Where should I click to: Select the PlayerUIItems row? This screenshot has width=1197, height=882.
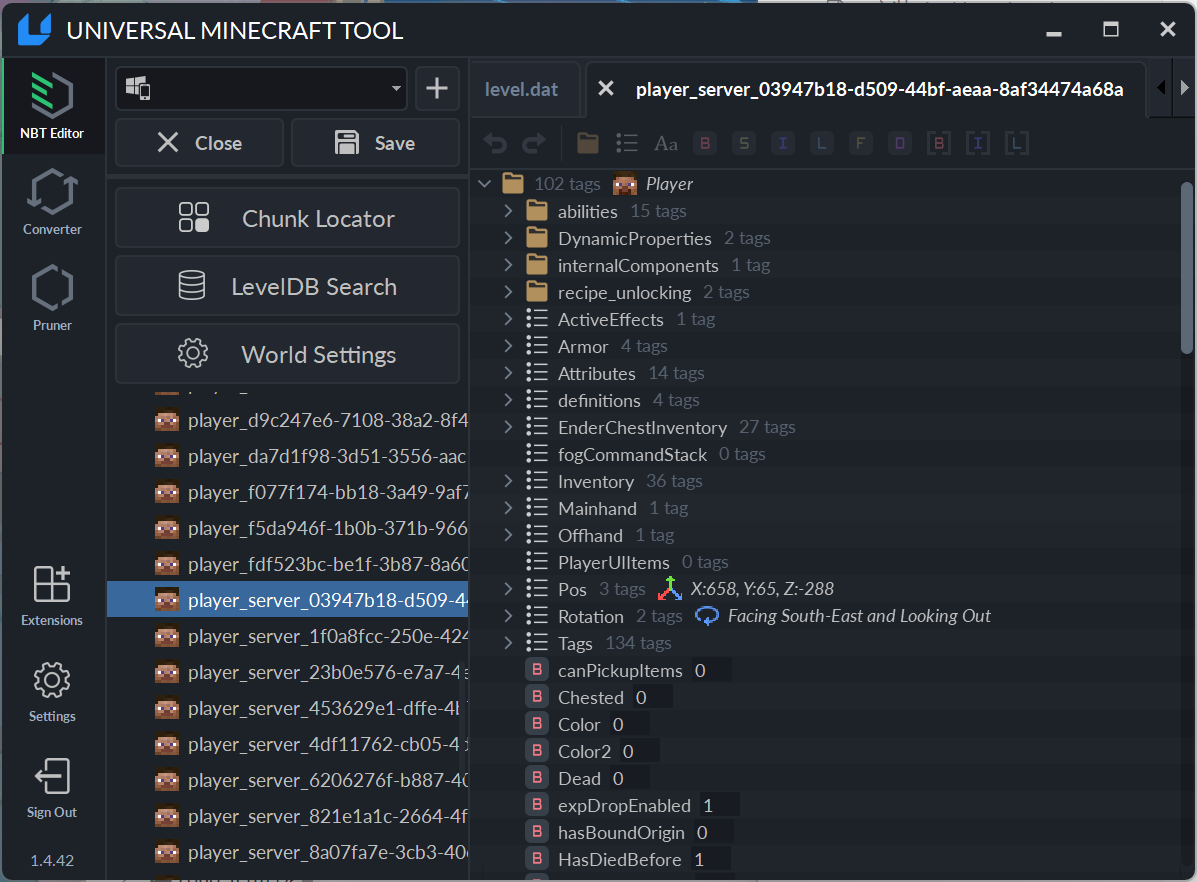click(824, 562)
